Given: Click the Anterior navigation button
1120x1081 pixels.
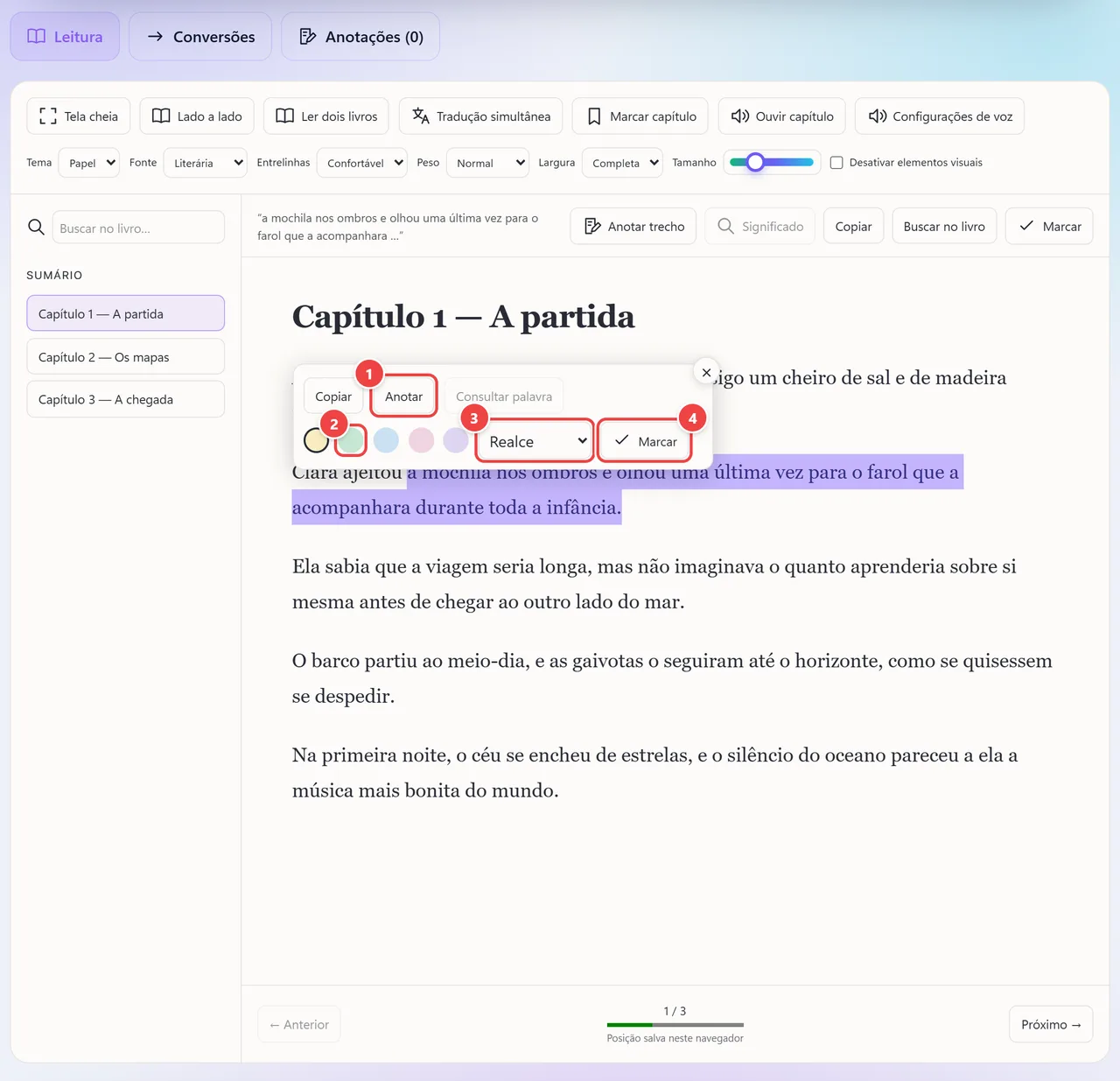Looking at the screenshot, I should point(299,1024).
